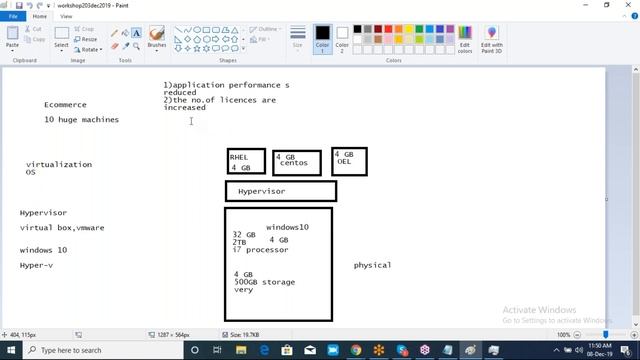Image resolution: width=640 pixels, height=360 pixels.
Task: Click the Crop button
Action: [x=84, y=29]
